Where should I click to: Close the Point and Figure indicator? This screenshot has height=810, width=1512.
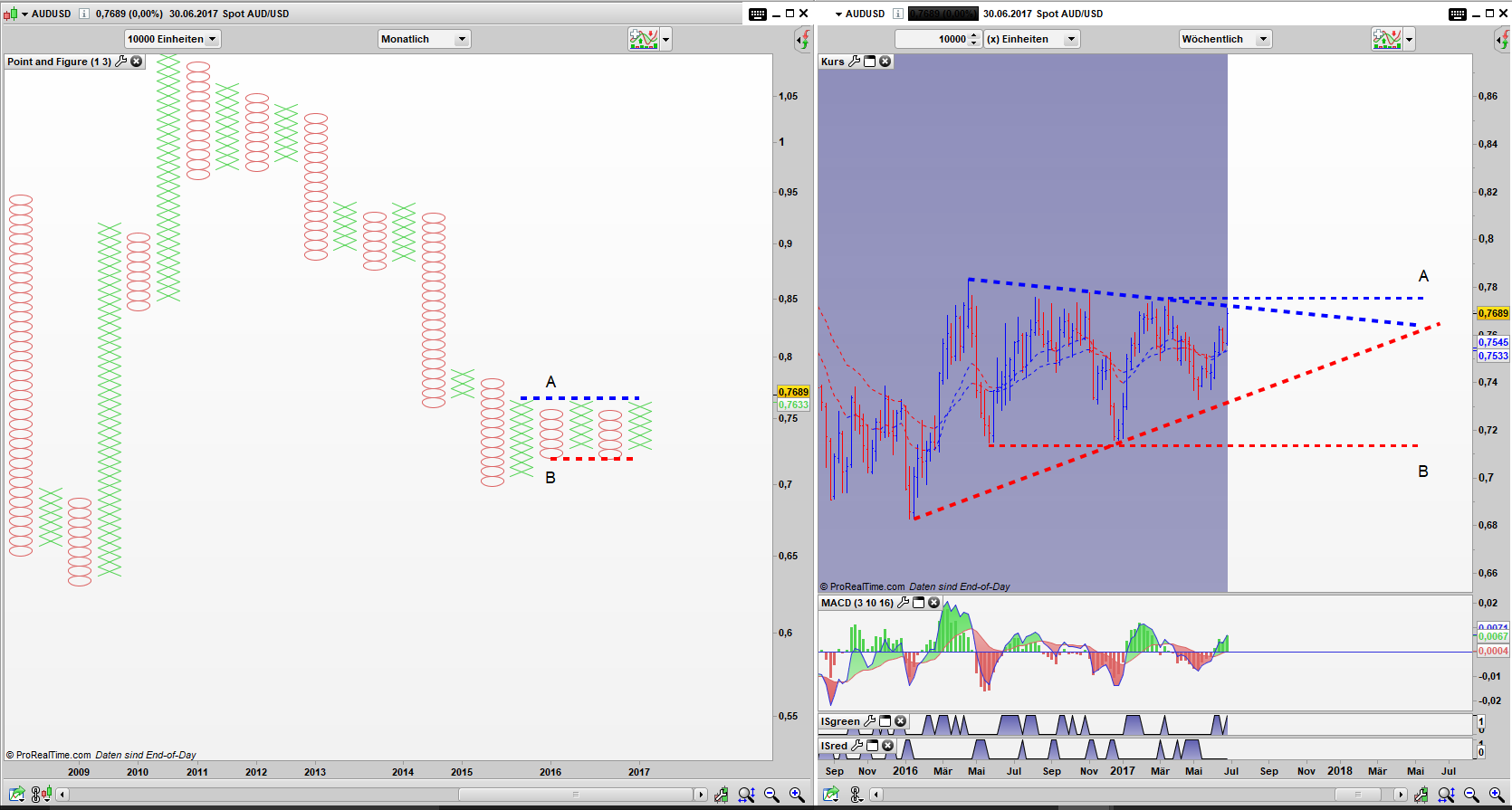[x=137, y=62]
